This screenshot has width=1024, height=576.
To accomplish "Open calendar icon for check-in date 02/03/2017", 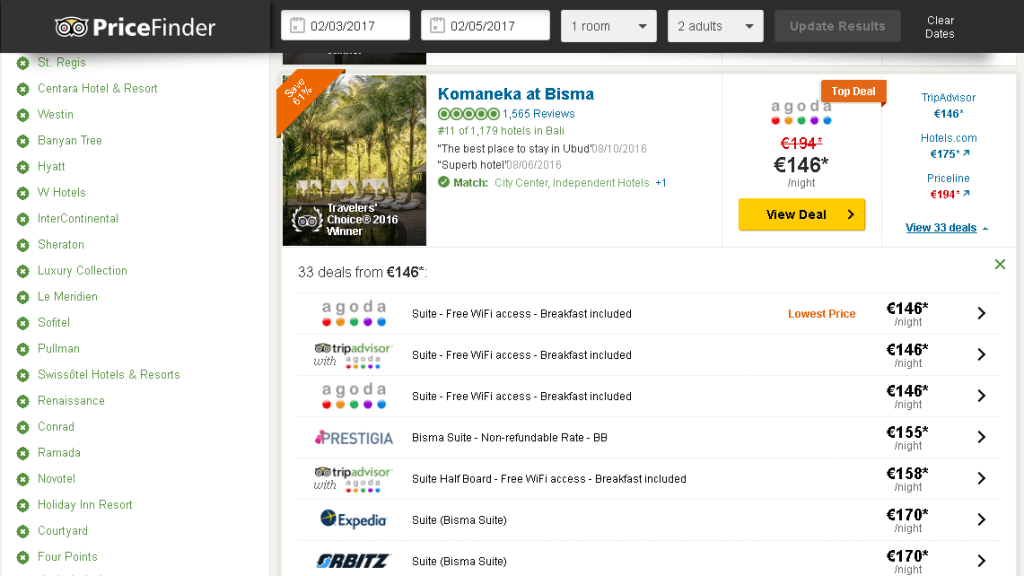I will pos(297,26).
